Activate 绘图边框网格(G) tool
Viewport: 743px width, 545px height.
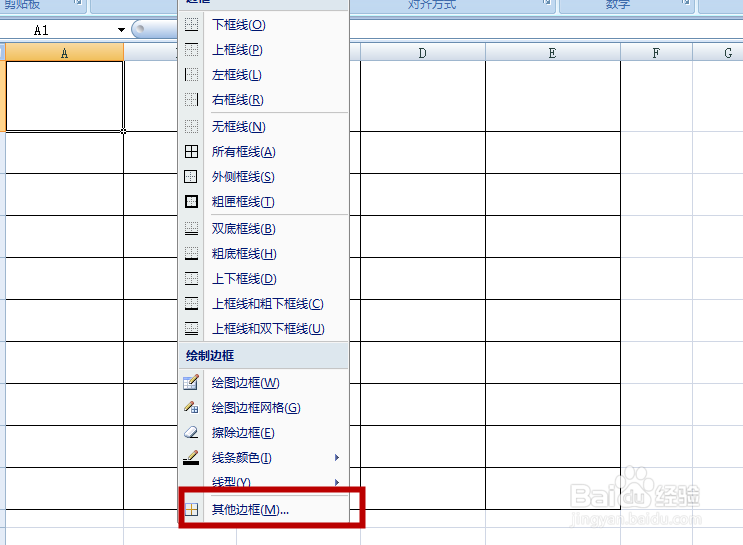point(263,408)
